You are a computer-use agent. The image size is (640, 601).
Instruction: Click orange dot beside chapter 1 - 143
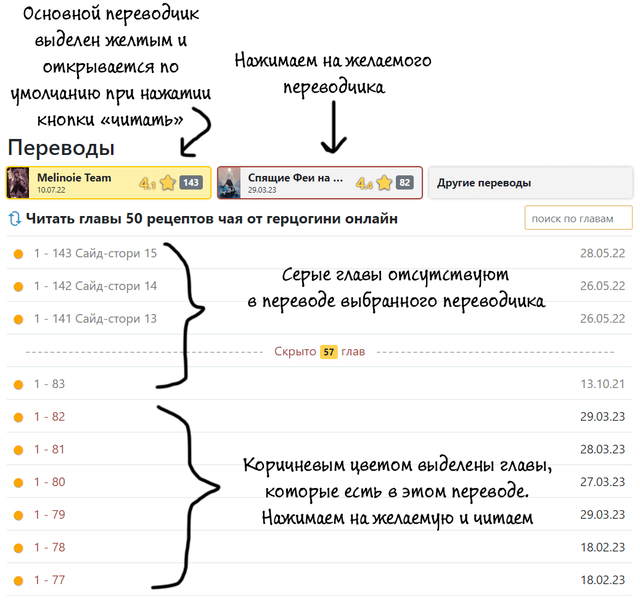pos(18,254)
